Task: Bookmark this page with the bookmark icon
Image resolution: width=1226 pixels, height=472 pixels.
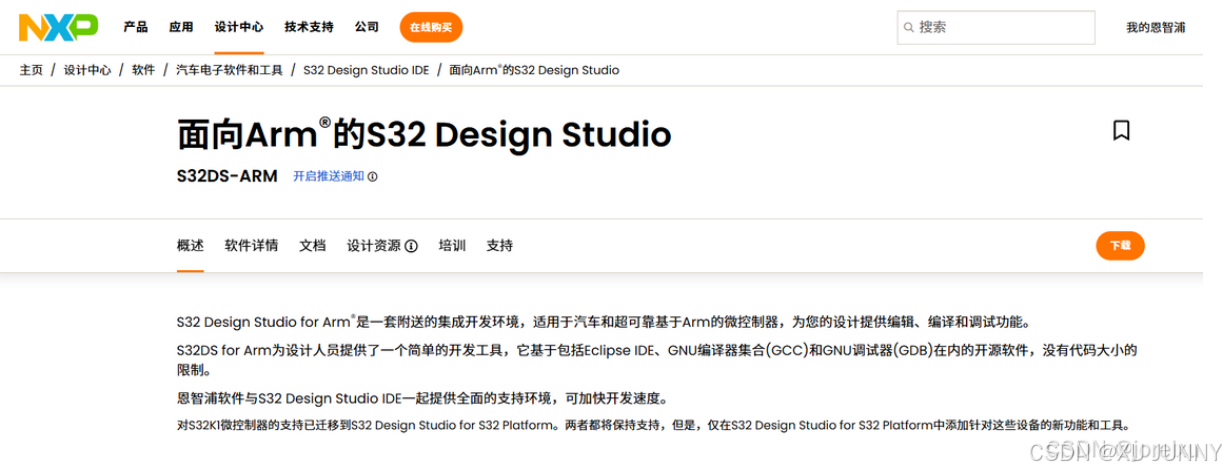Action: pos(1121,131)
